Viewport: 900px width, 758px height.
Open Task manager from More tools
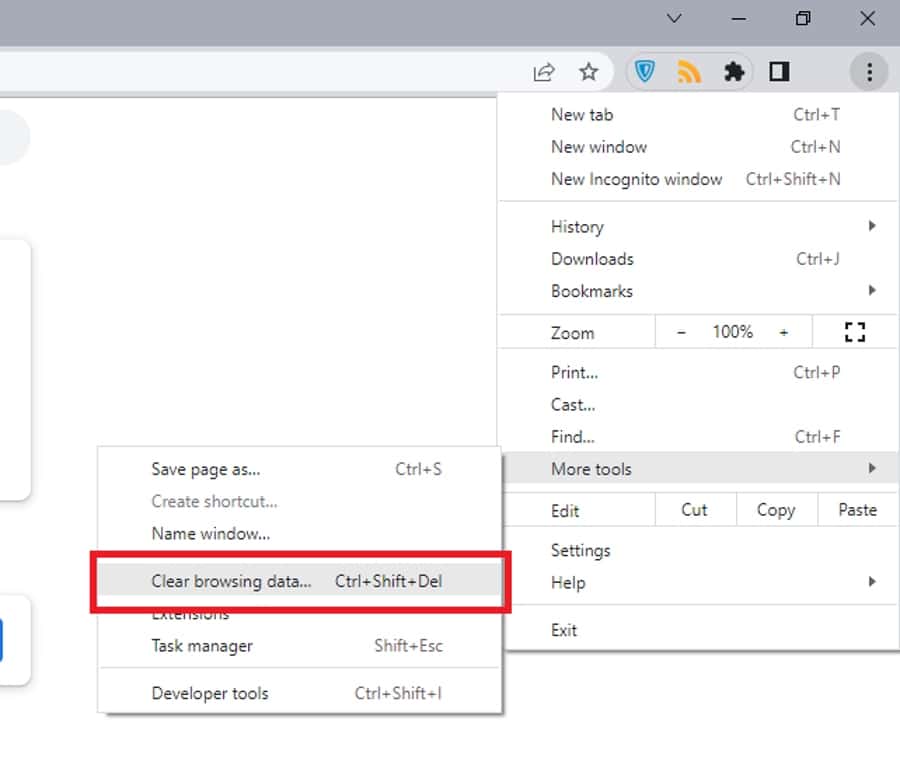click(x=202, y=646)
